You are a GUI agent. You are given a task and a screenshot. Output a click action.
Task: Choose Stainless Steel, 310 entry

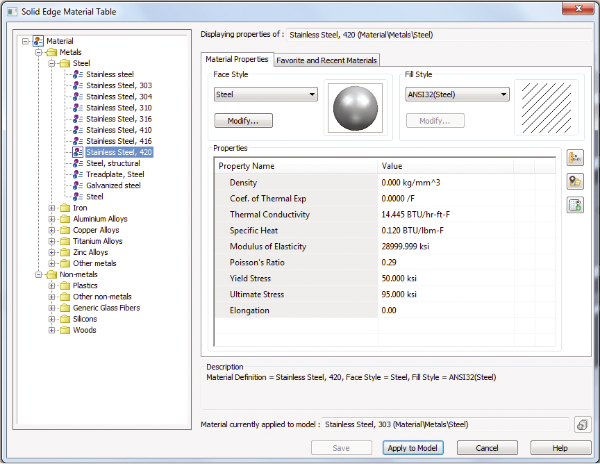pos(119,107)
